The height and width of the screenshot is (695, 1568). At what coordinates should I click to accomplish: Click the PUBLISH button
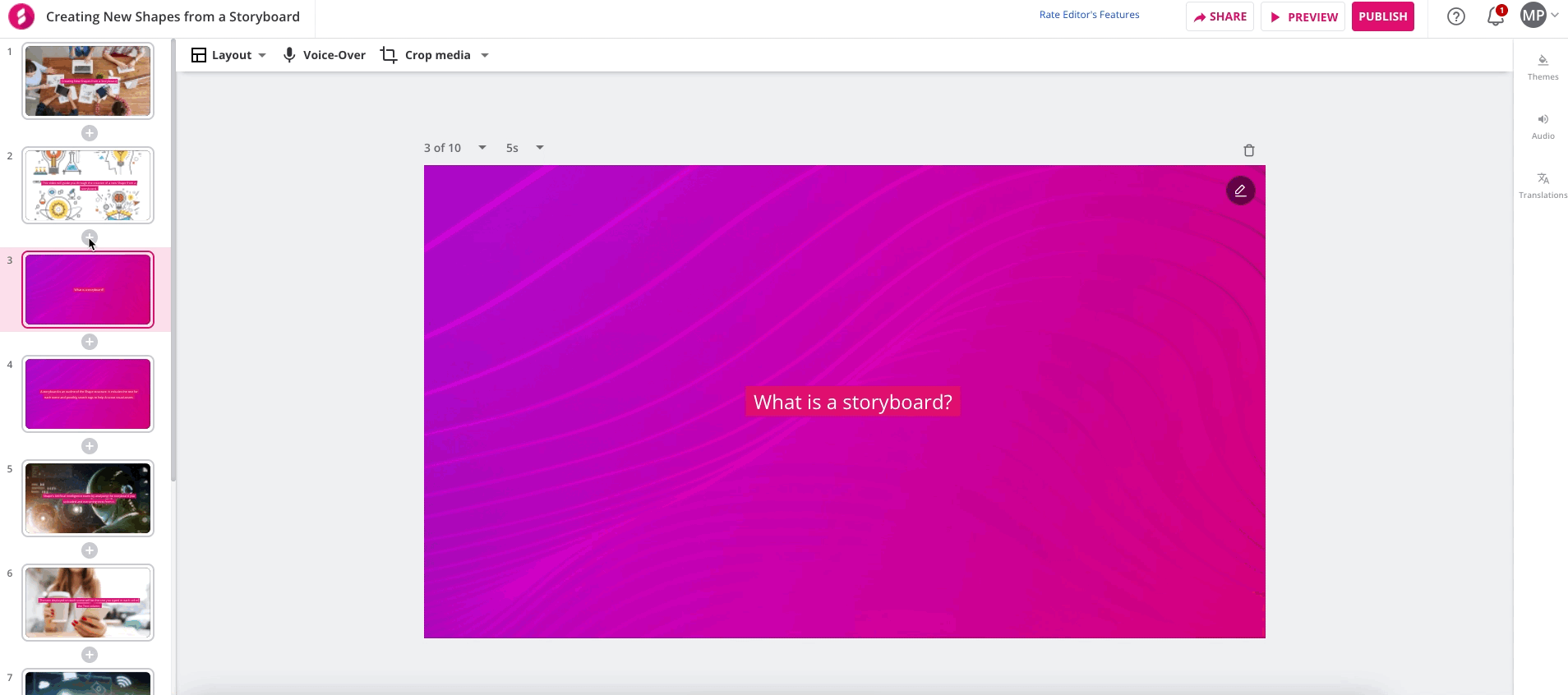tap(1382, 16)
